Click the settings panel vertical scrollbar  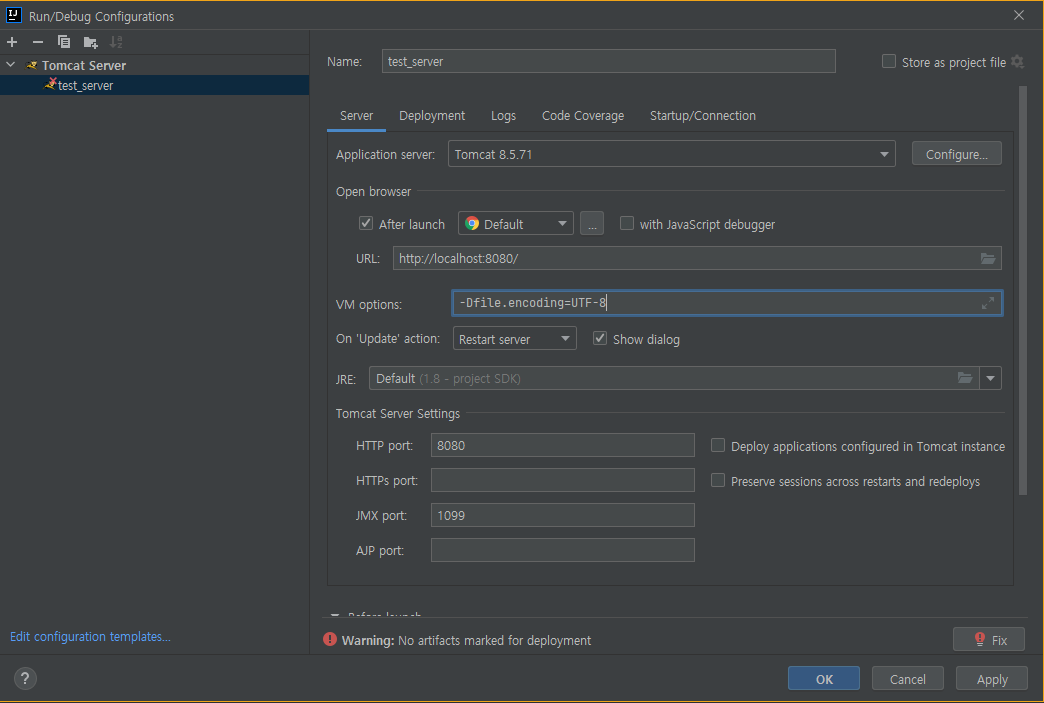(1023, 290)
